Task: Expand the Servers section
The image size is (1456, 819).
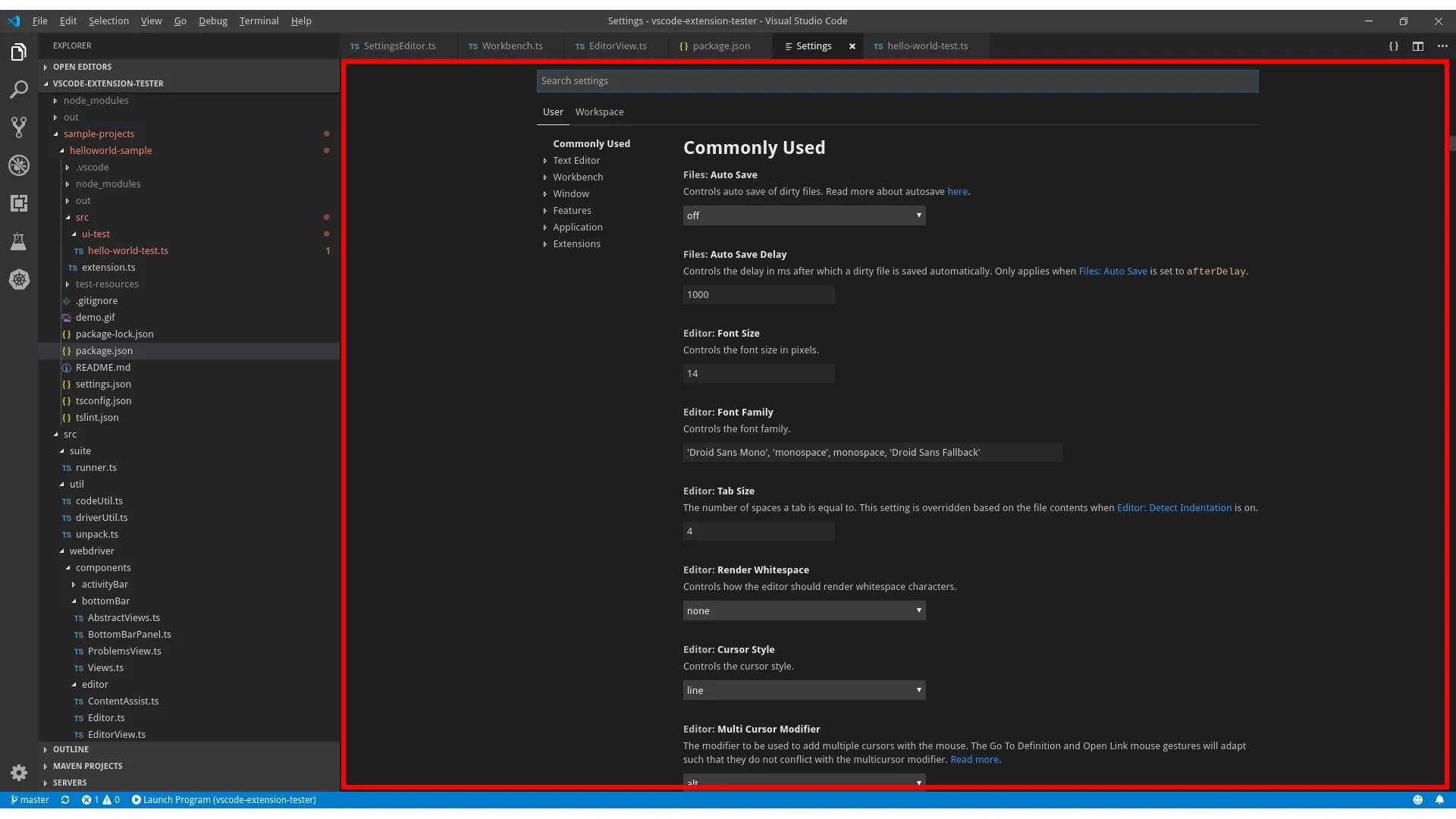Action: point(189,783)
